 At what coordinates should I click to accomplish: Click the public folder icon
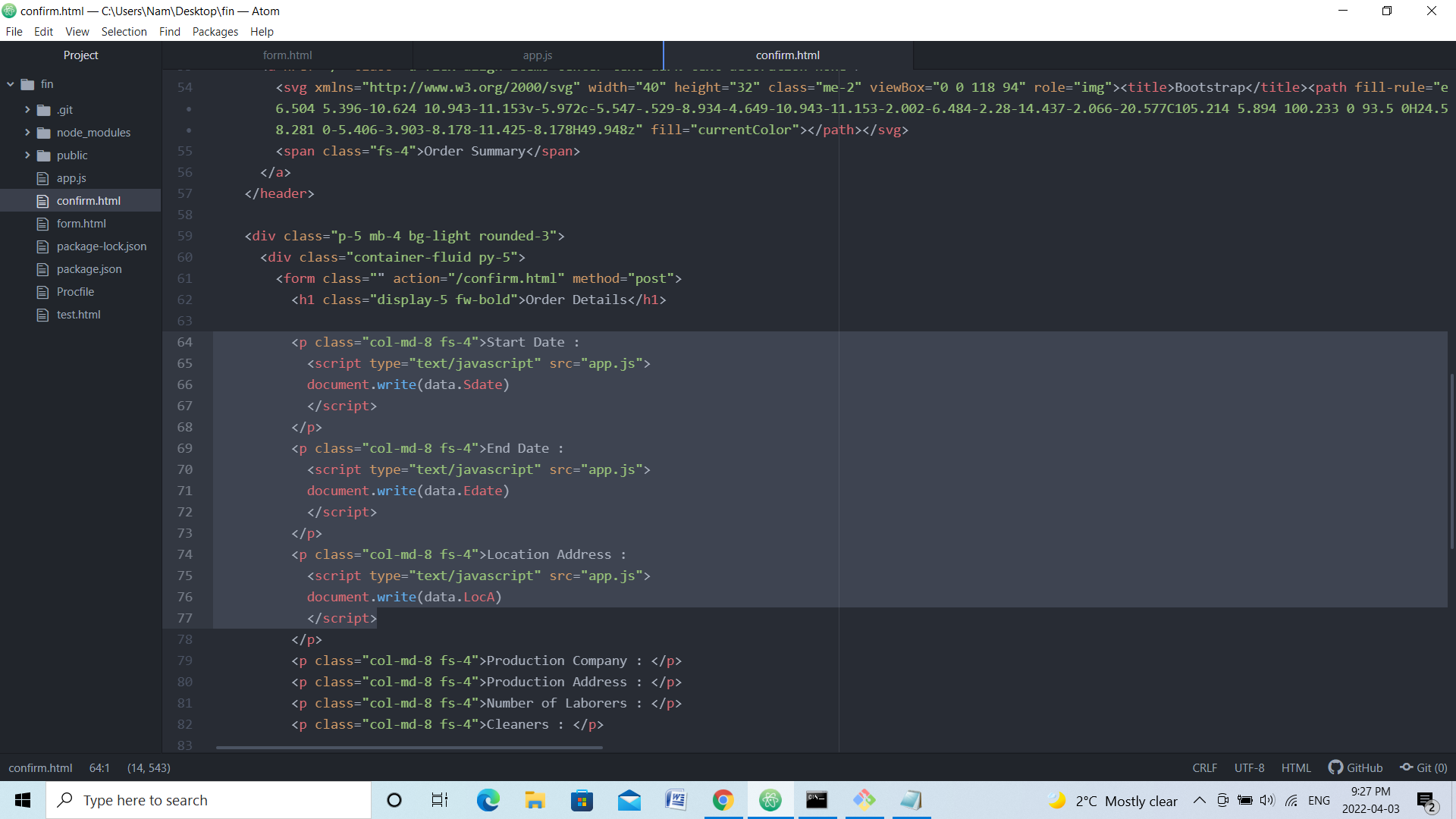pos(44,155)
